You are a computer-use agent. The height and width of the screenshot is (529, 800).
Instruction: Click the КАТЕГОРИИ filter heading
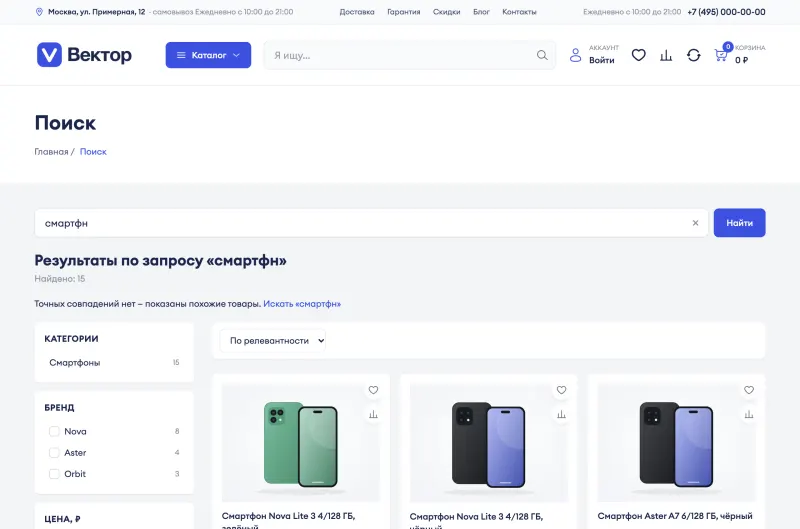pos(71,339)
